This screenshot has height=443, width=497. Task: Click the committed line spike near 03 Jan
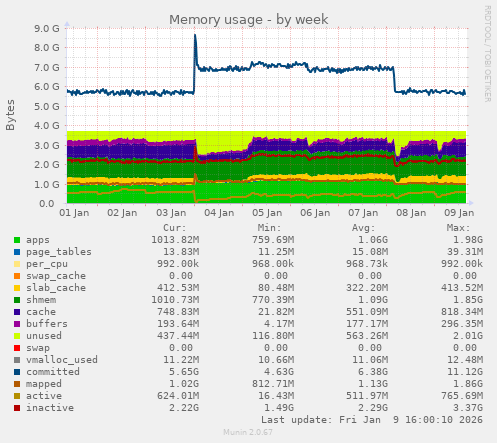tap(195, 36)
